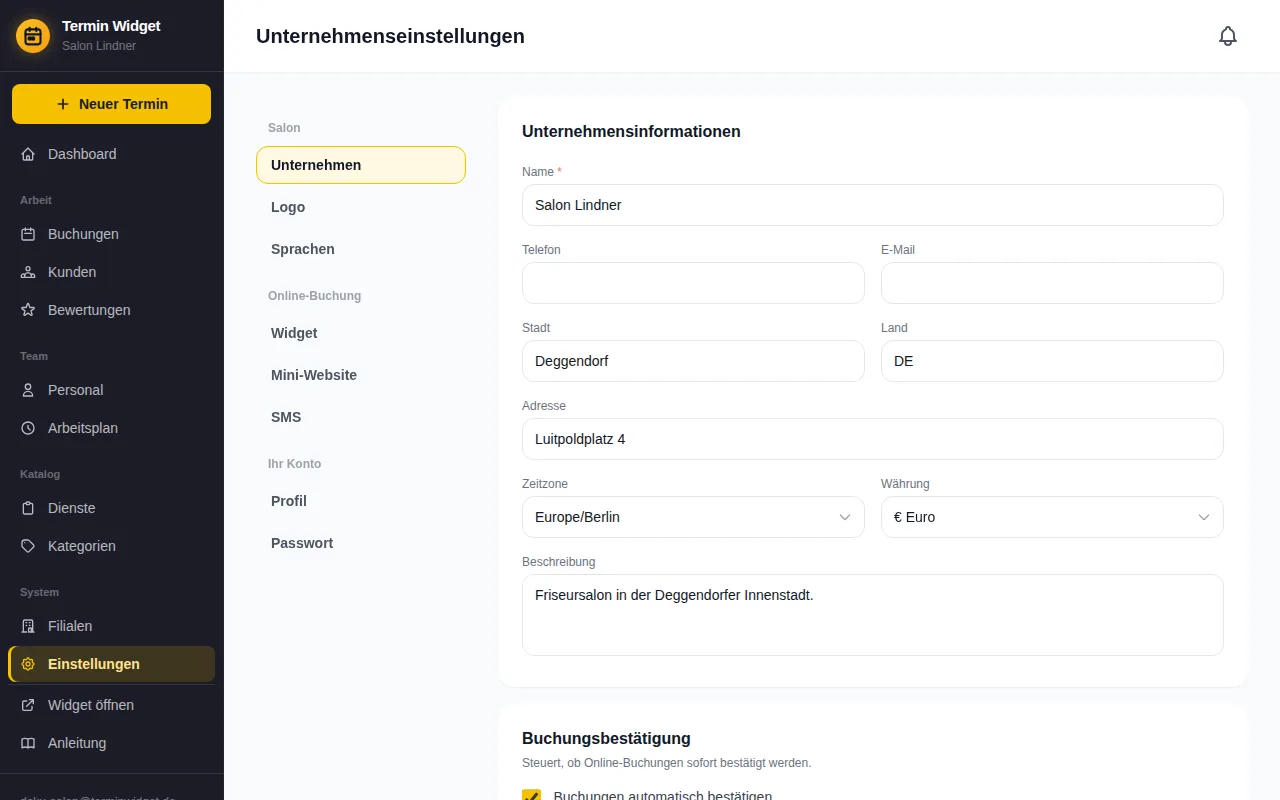Click the empty E-Mail input field
1280x800 pixels.
pyautogui.click(x=1052, y=283)
